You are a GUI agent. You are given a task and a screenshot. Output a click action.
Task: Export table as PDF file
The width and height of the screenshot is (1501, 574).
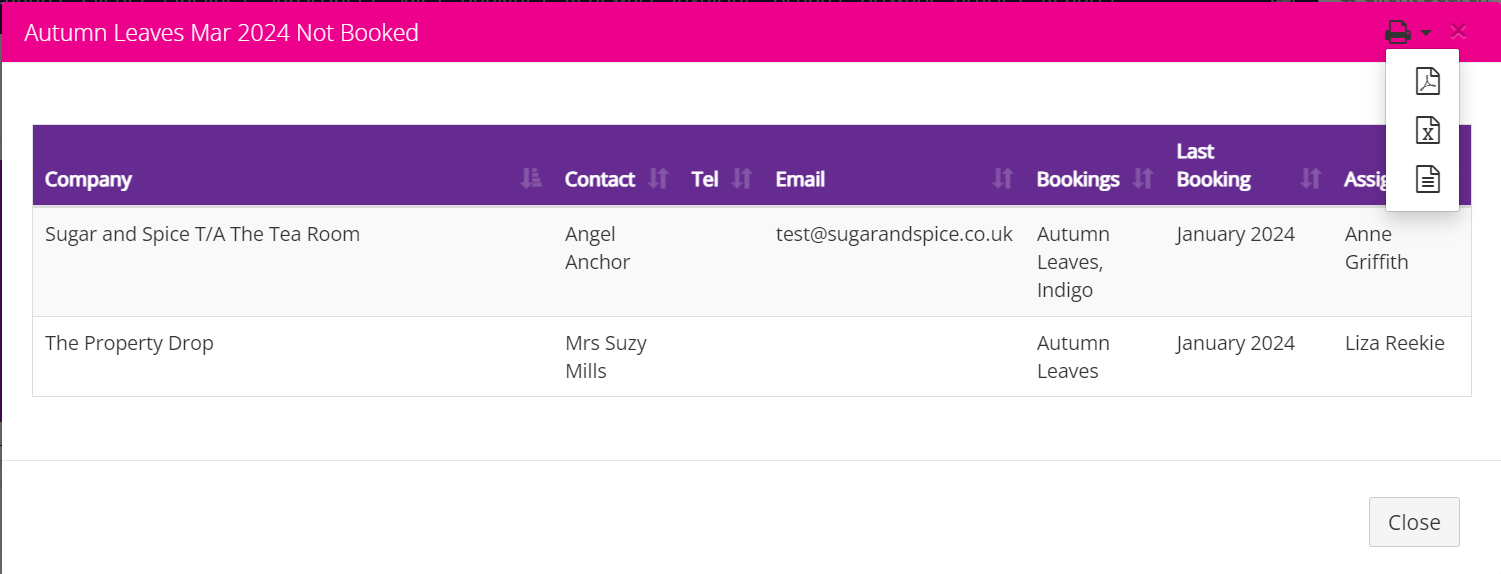[1428, 81]
